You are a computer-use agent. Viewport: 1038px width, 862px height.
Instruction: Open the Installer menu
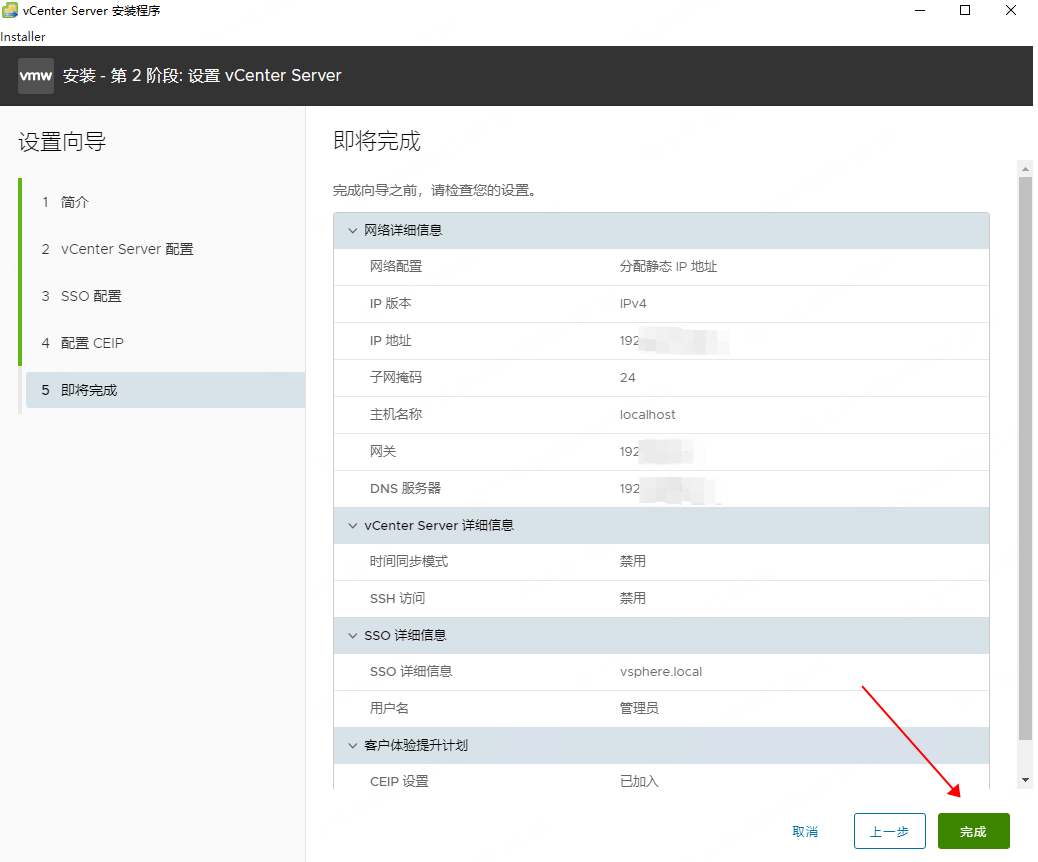[23, 37]
